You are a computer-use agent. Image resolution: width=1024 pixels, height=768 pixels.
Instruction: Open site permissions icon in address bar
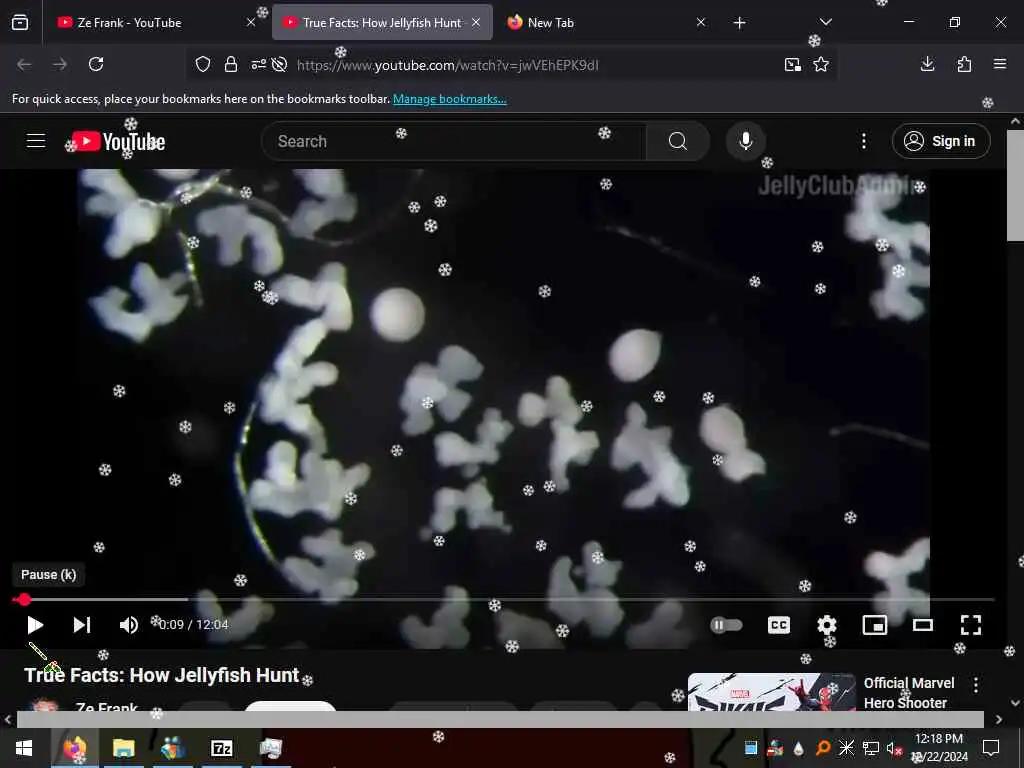259,65
